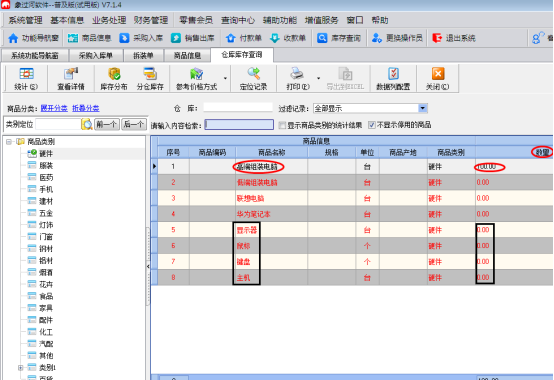Open 销售出库 toolbar shortcut

193,38
